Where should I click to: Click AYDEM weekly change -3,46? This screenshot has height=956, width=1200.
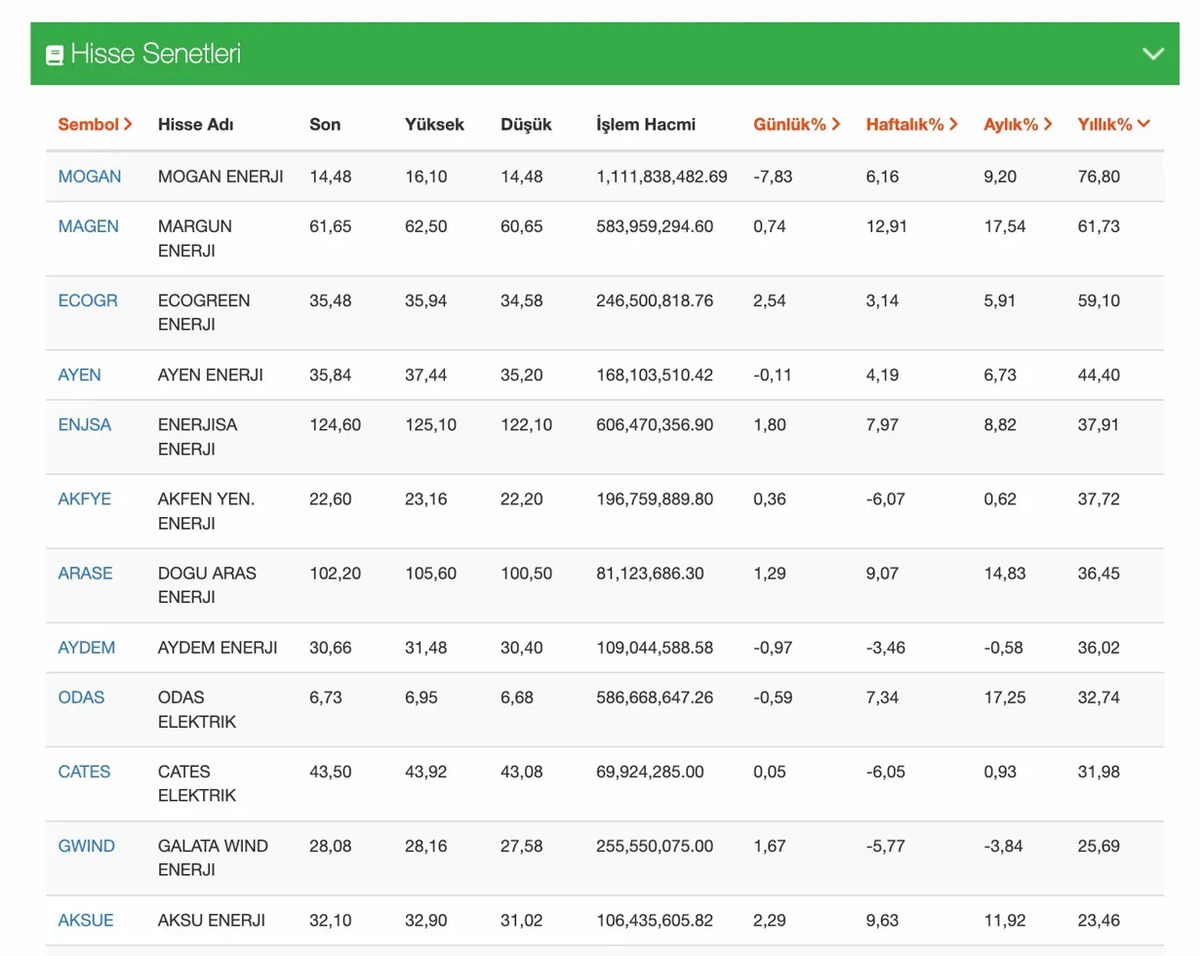coord(886,647)
